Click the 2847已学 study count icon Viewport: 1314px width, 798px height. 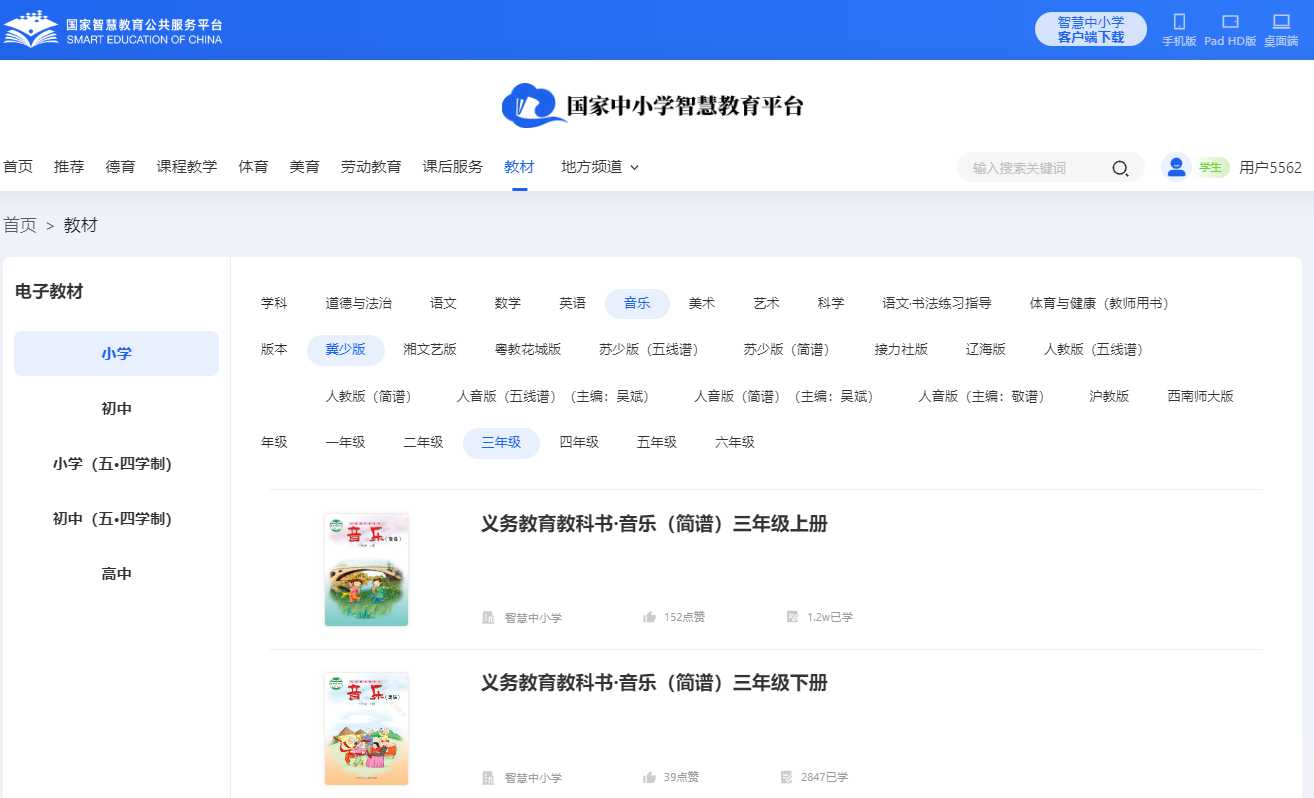tap(786, 777)
